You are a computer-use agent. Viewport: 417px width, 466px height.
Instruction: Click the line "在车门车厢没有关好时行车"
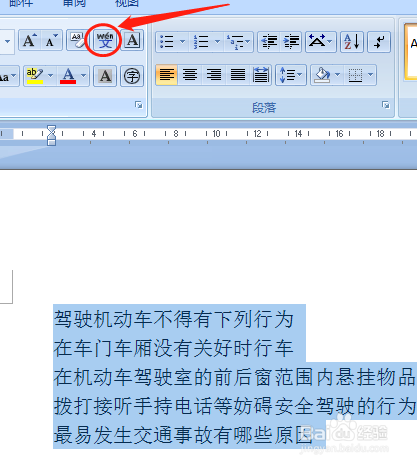coord(173,348)
